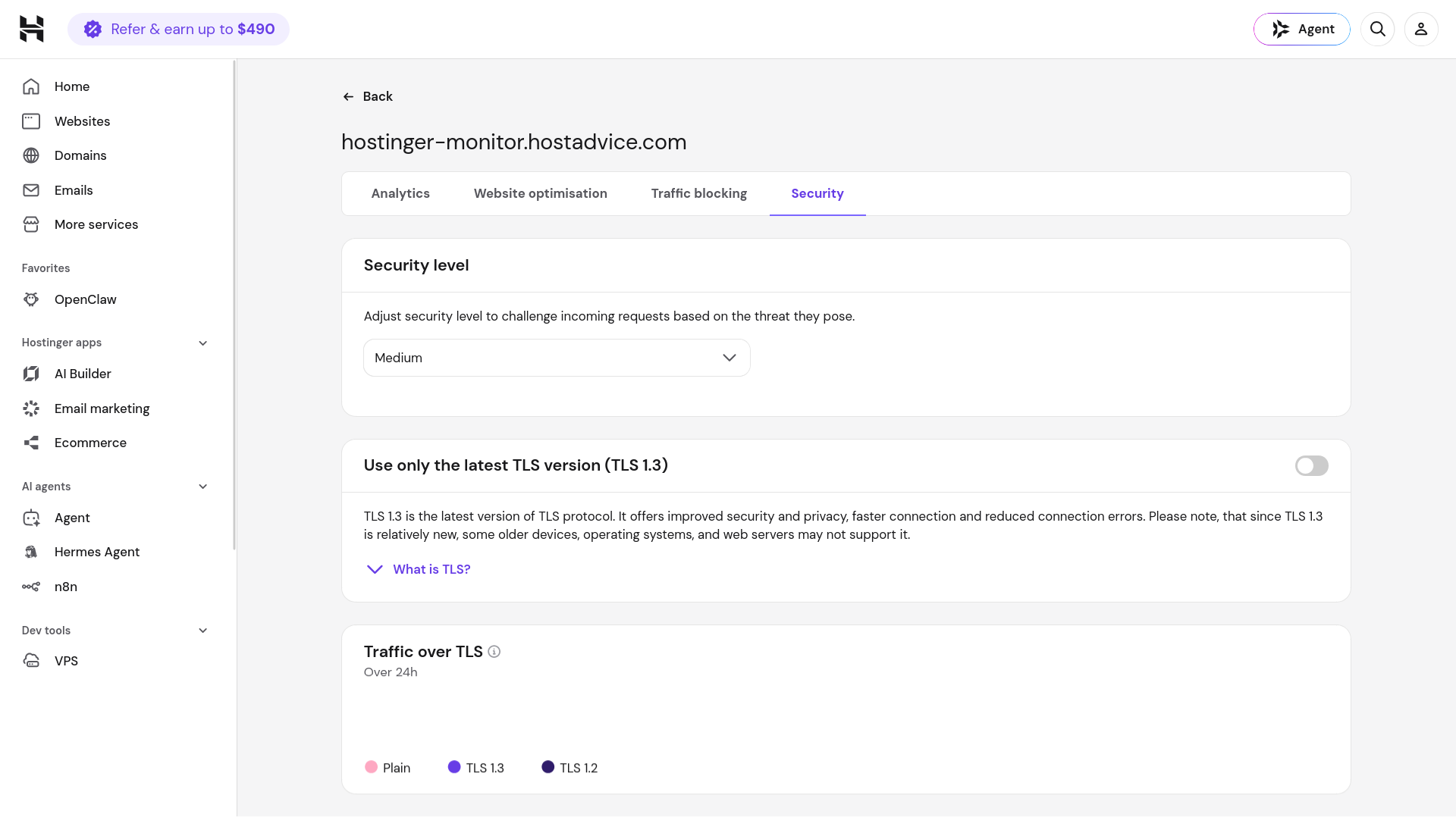Open Emails in the sidebar

(x=74, y=190)
